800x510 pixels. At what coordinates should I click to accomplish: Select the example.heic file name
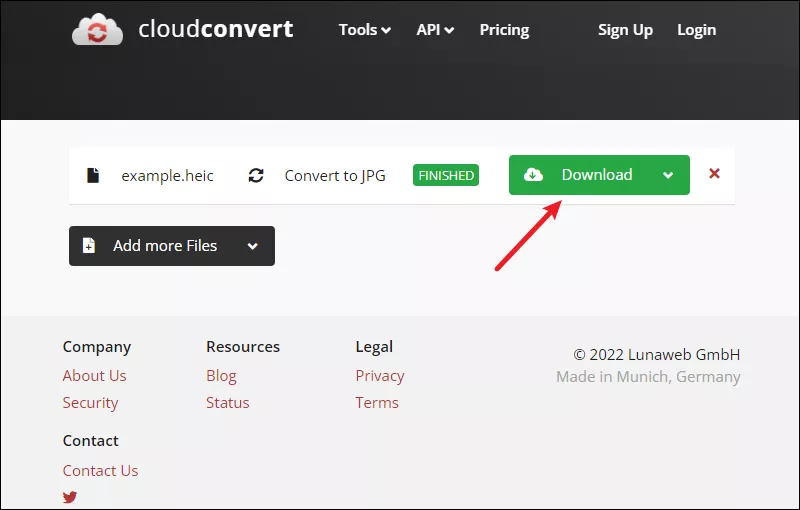pyautogui.click(x=167, y=175)
